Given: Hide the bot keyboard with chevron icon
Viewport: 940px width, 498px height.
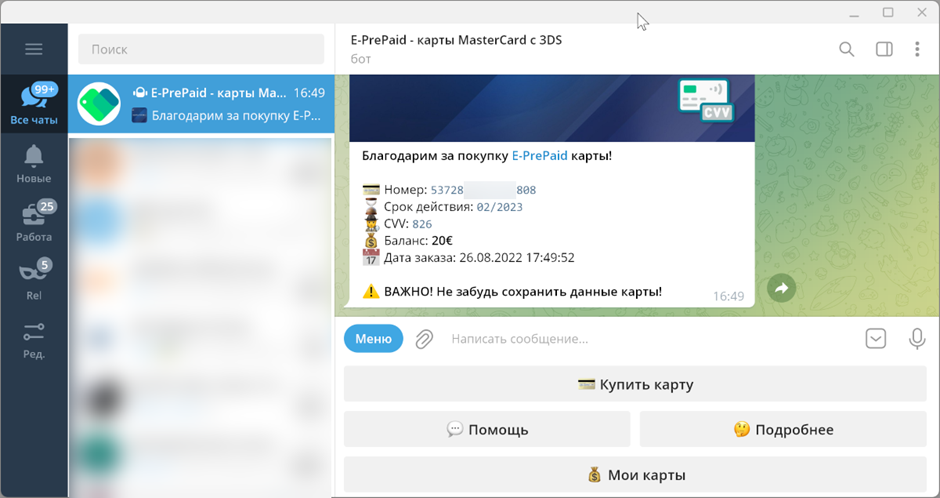Looking at the screenshot, I should click(875, 339).
